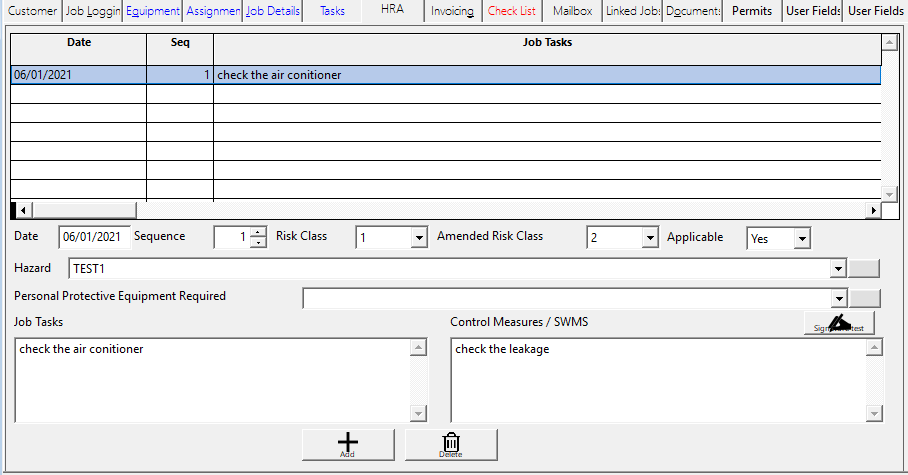908x475 pixels.
Task: Open the Check List tab
Action: (511, 11)
